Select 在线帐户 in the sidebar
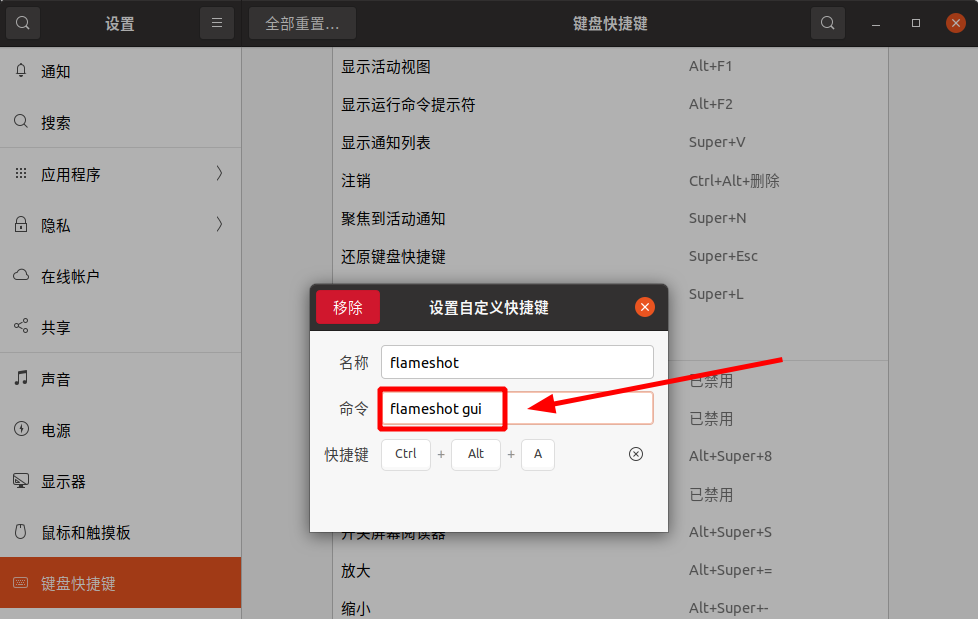 [120, 276]
